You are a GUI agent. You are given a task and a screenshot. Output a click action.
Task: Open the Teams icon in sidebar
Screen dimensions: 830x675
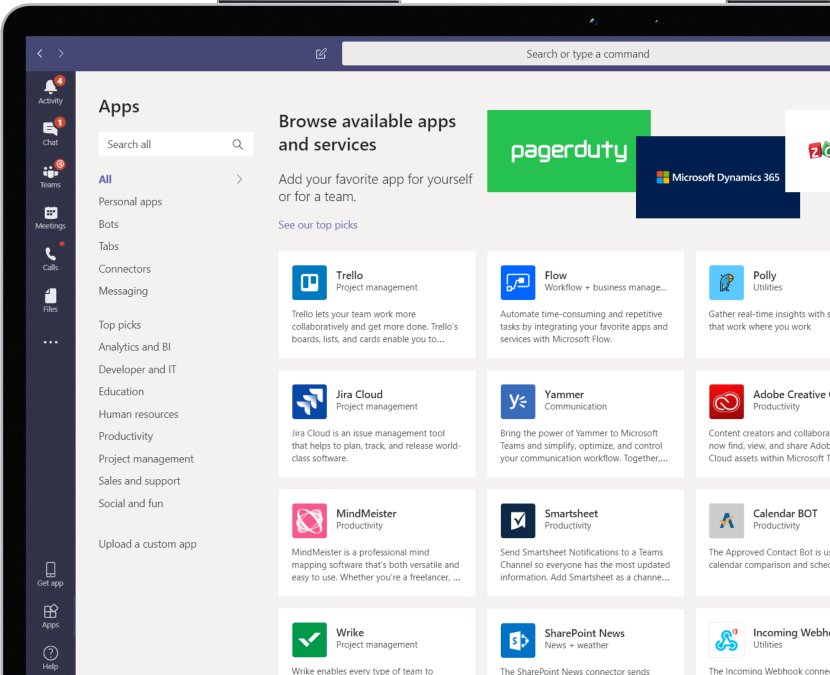tap(50, 174)
